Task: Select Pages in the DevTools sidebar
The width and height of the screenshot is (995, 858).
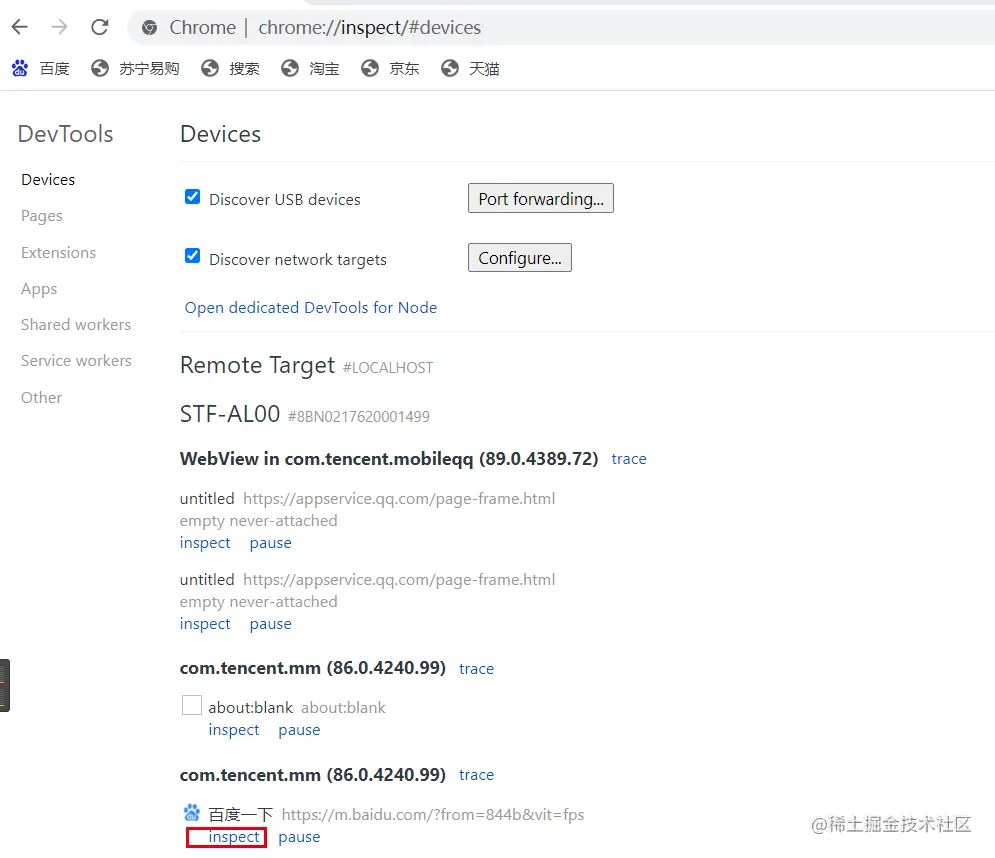Action: tap(42, 216)
